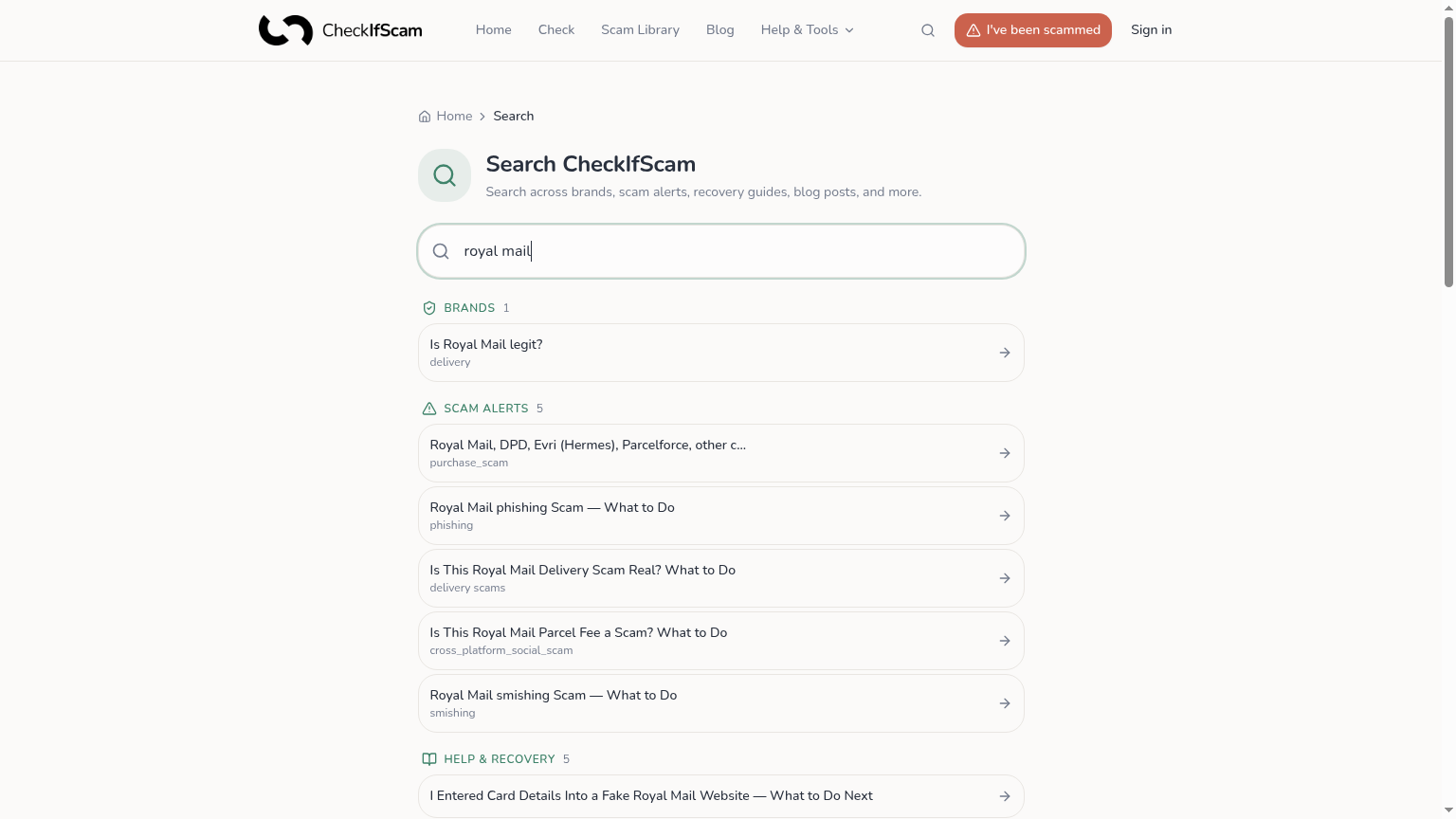Click the warning icon in I've been scammed
This screenshot has width=1456, height=819.
[973, 30]
